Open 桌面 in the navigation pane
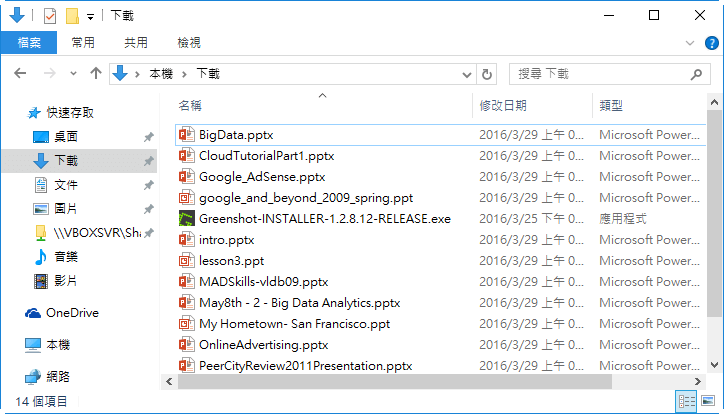The image size is (724, 414). click(x=66, y=137)
